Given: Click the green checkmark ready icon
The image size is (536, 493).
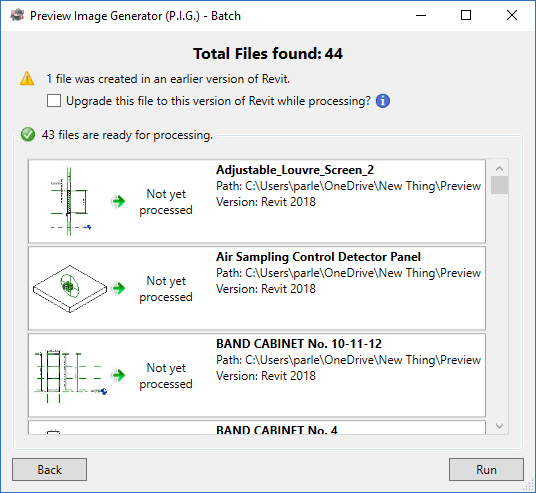Looking at the screenshot, I should coord(28,134).
